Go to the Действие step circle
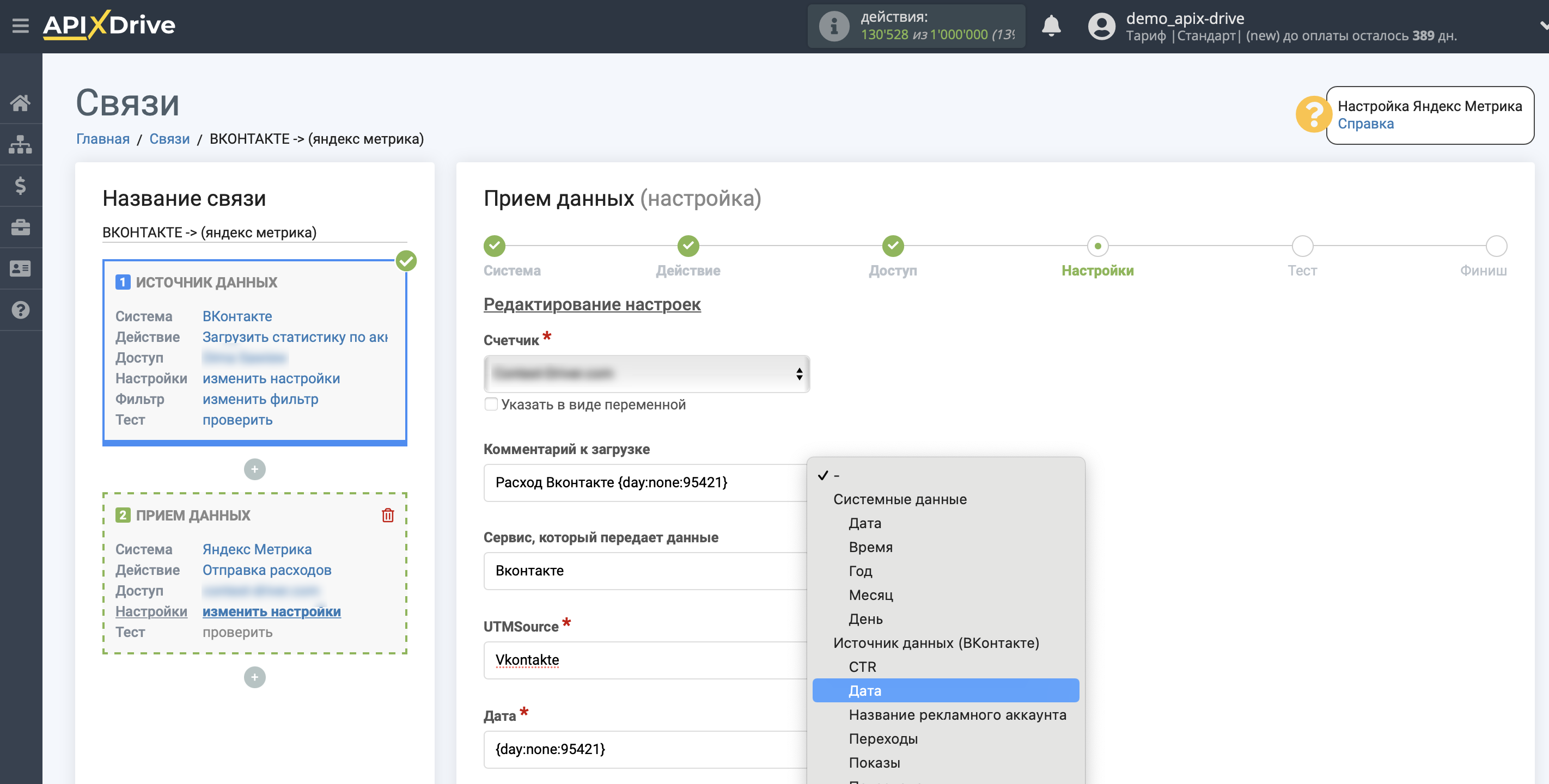The image size is (1549, 784). tap(688, 246)
